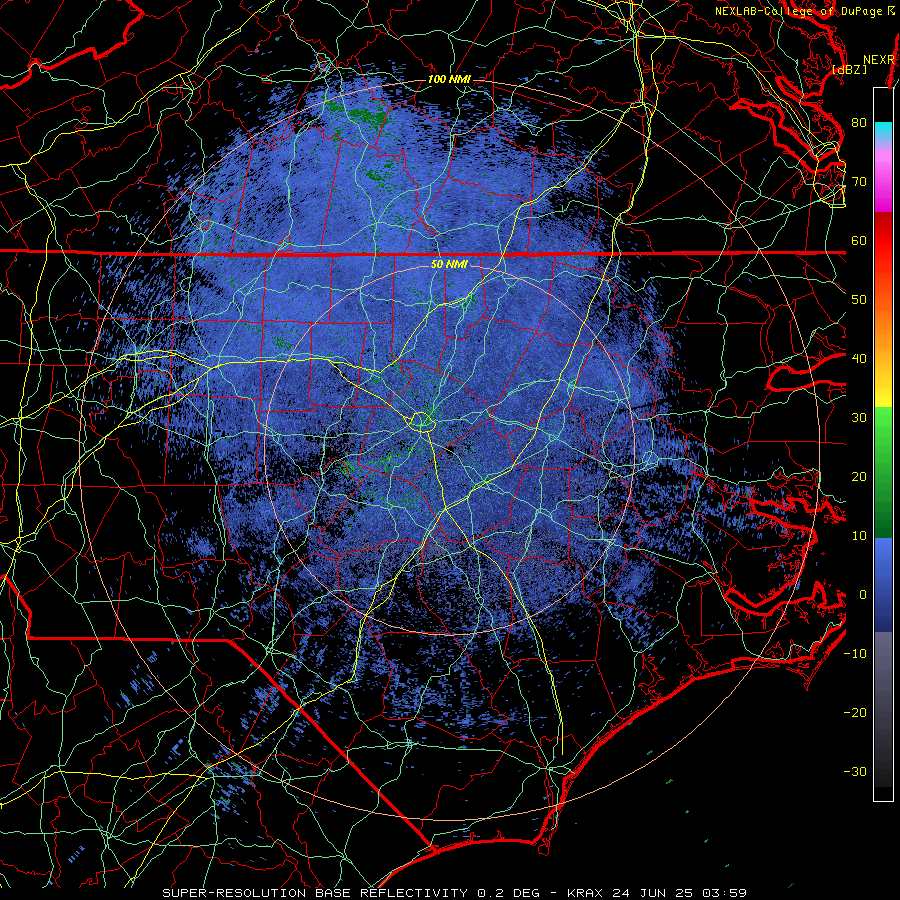Image resolution: width=900 pixels, height=900 pixels.
Task: Click the NEXR label above the color scale
Action: (879, 60)
